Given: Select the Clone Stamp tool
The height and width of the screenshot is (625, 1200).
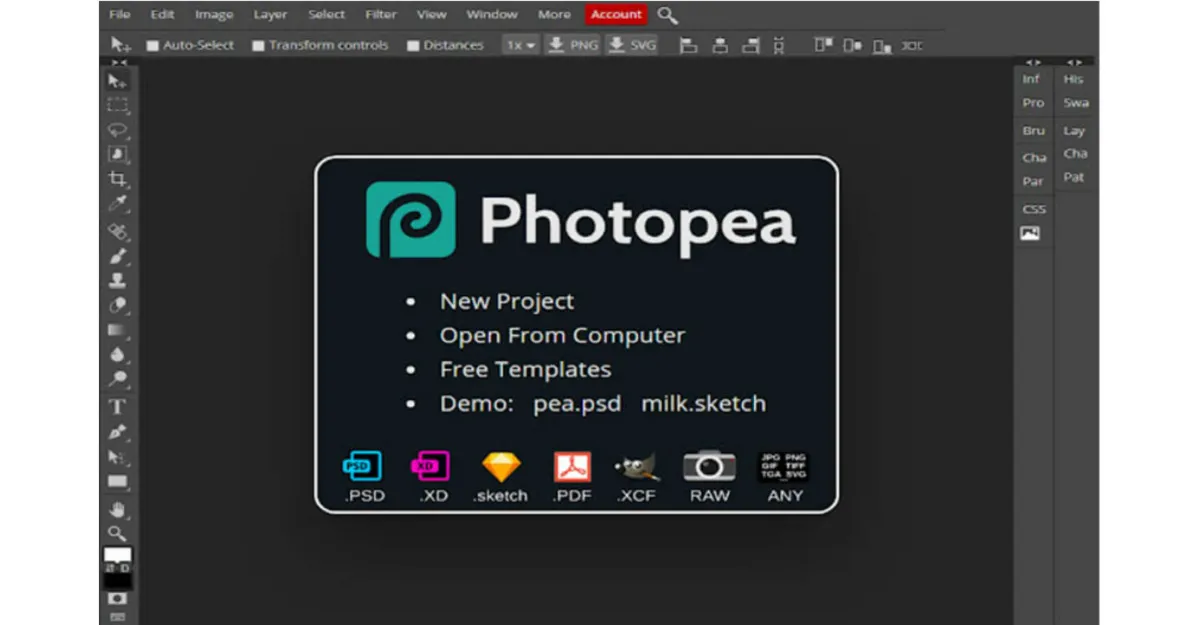Looking at the screenshot, I should (118, 281).
